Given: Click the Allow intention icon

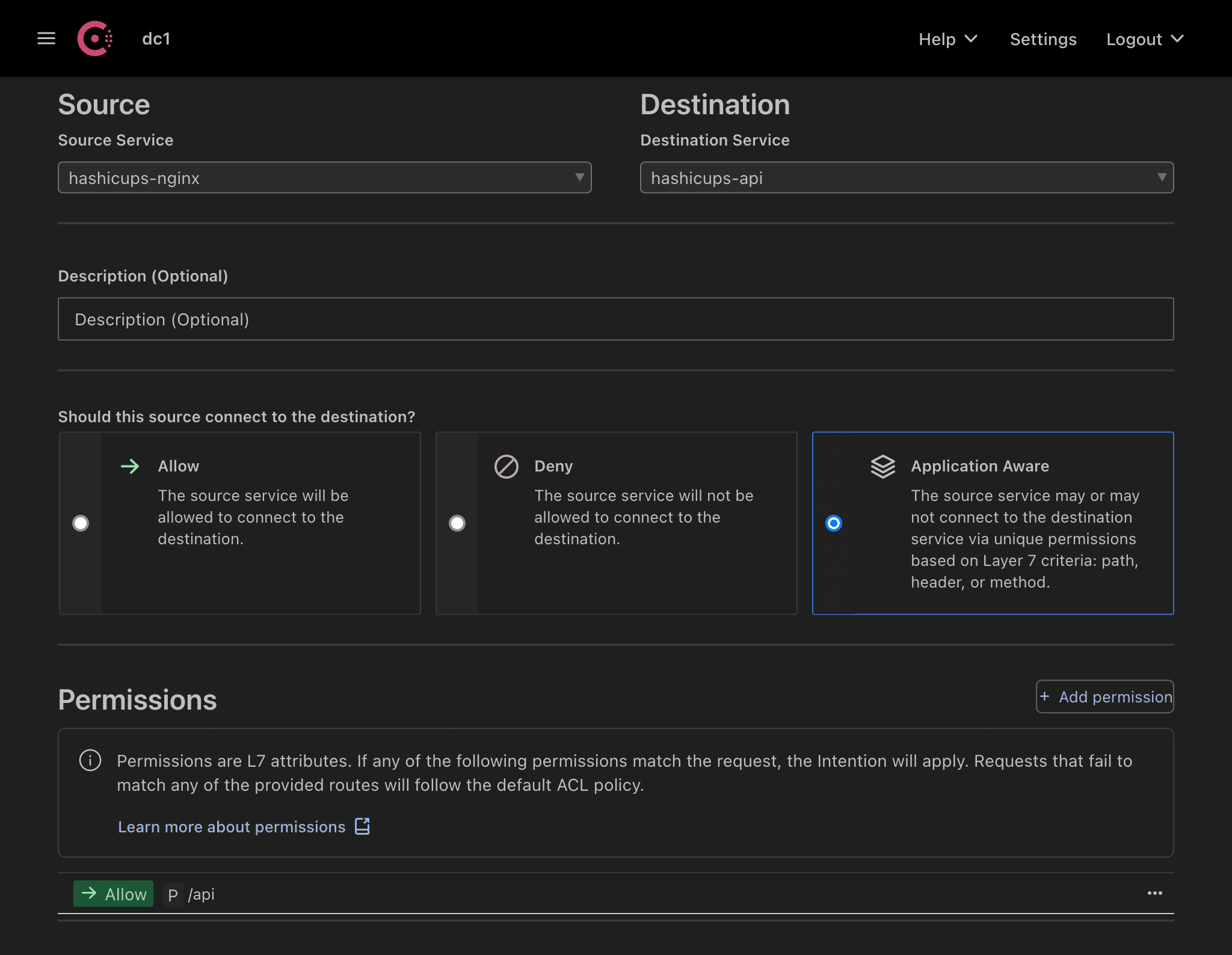Looking at the screenshot, I should (130, 465).
